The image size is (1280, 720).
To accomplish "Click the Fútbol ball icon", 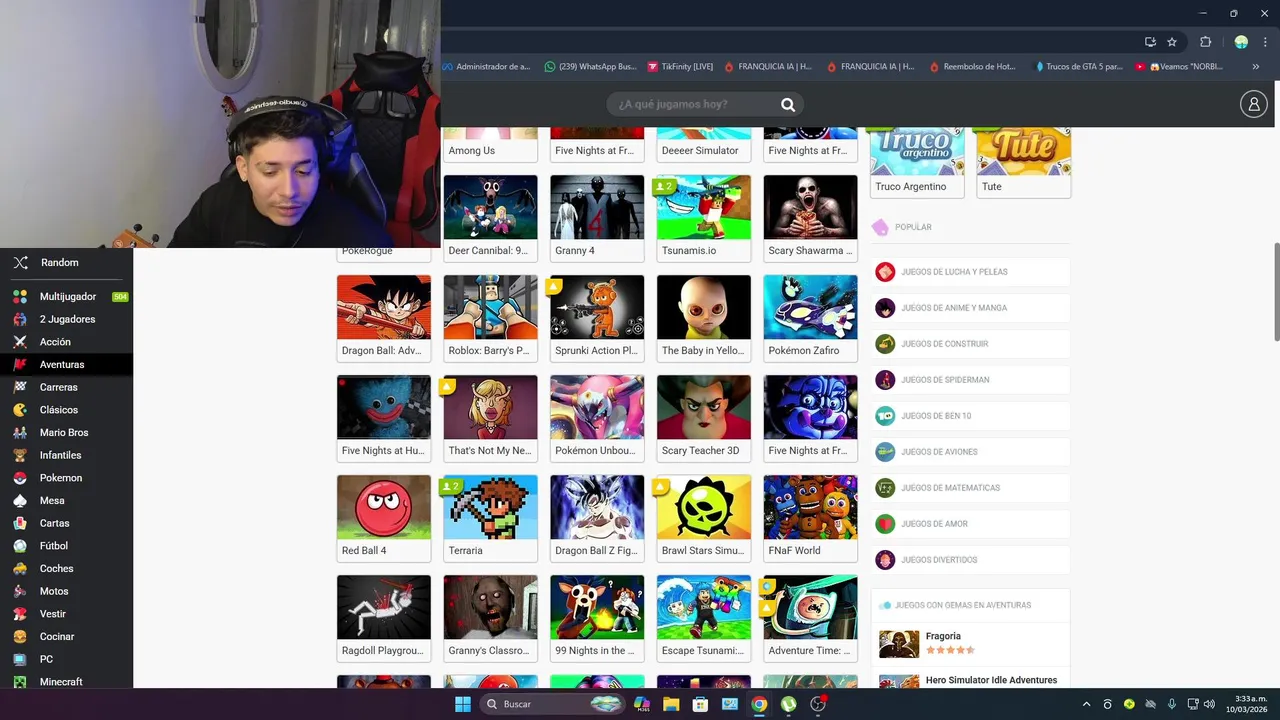I will (20, 546).
